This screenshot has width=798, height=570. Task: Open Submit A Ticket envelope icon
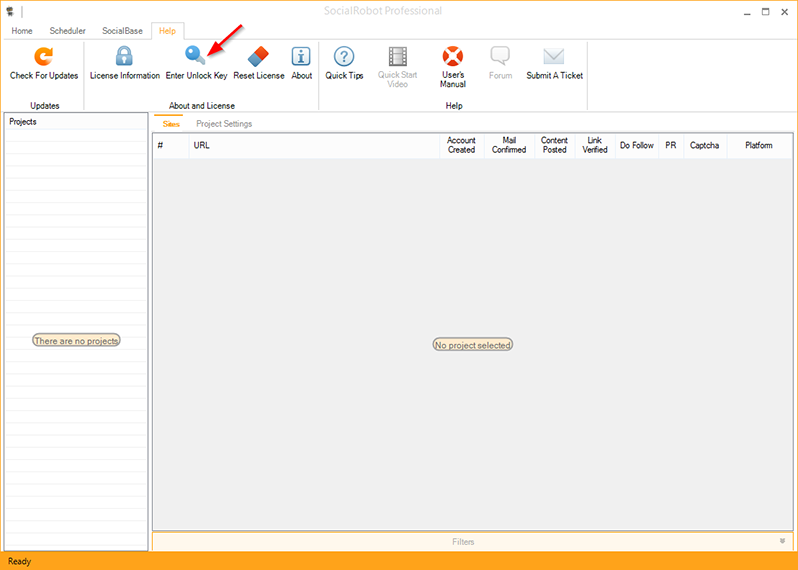pyautogui.click(x=554, y=56)
